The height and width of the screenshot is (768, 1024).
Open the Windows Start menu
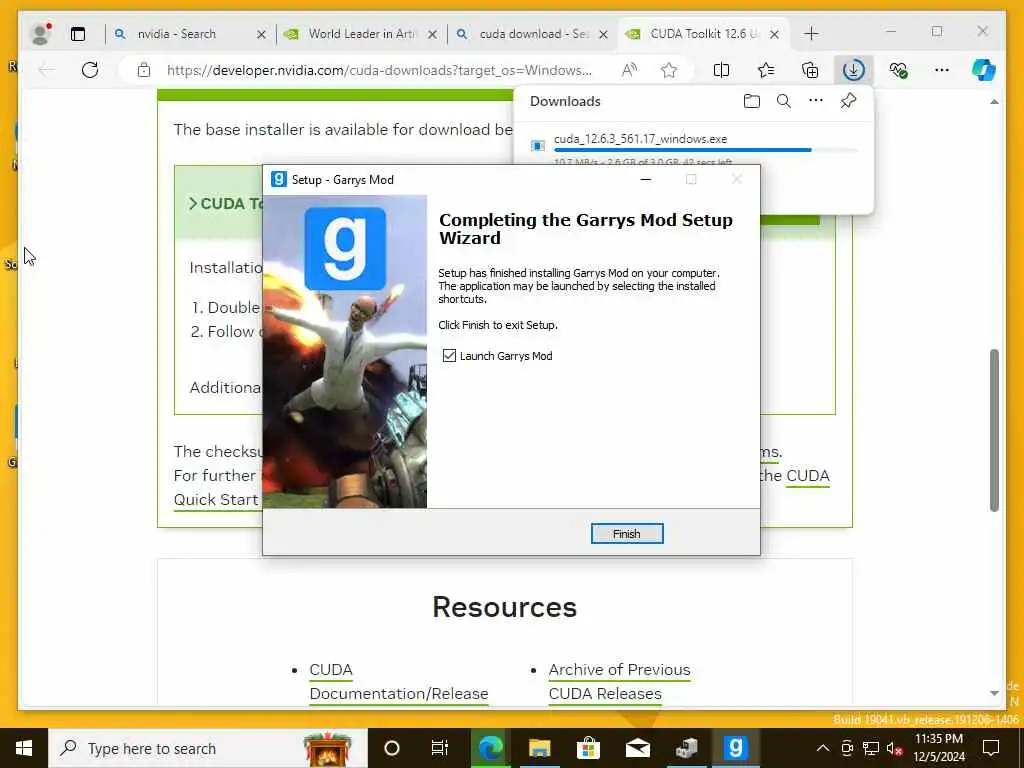[24, 748]
